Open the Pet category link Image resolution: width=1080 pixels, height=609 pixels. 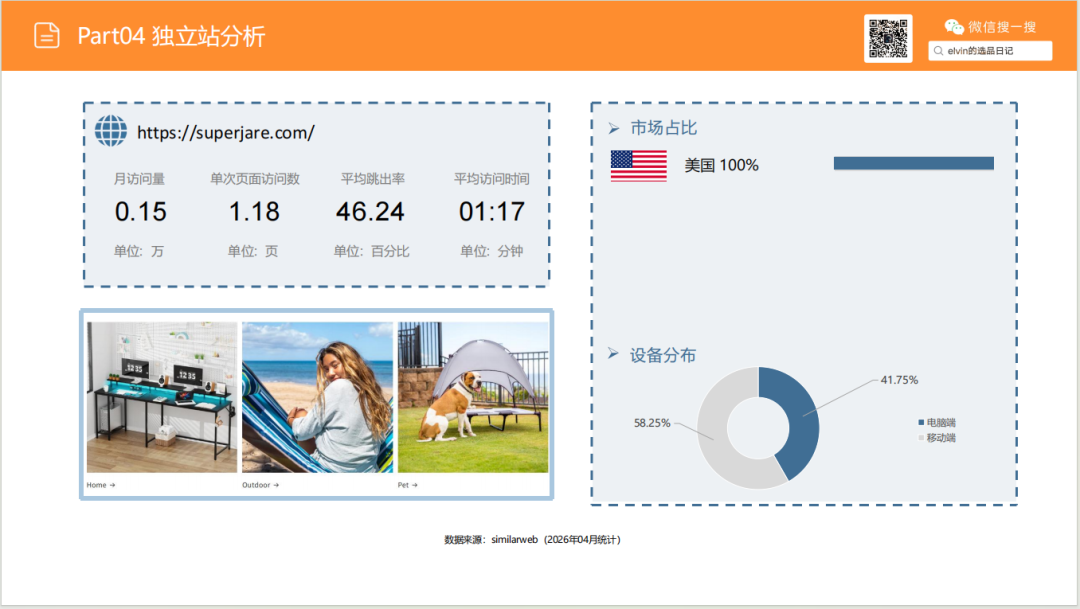pyautogui.click(x=407, y=485)
